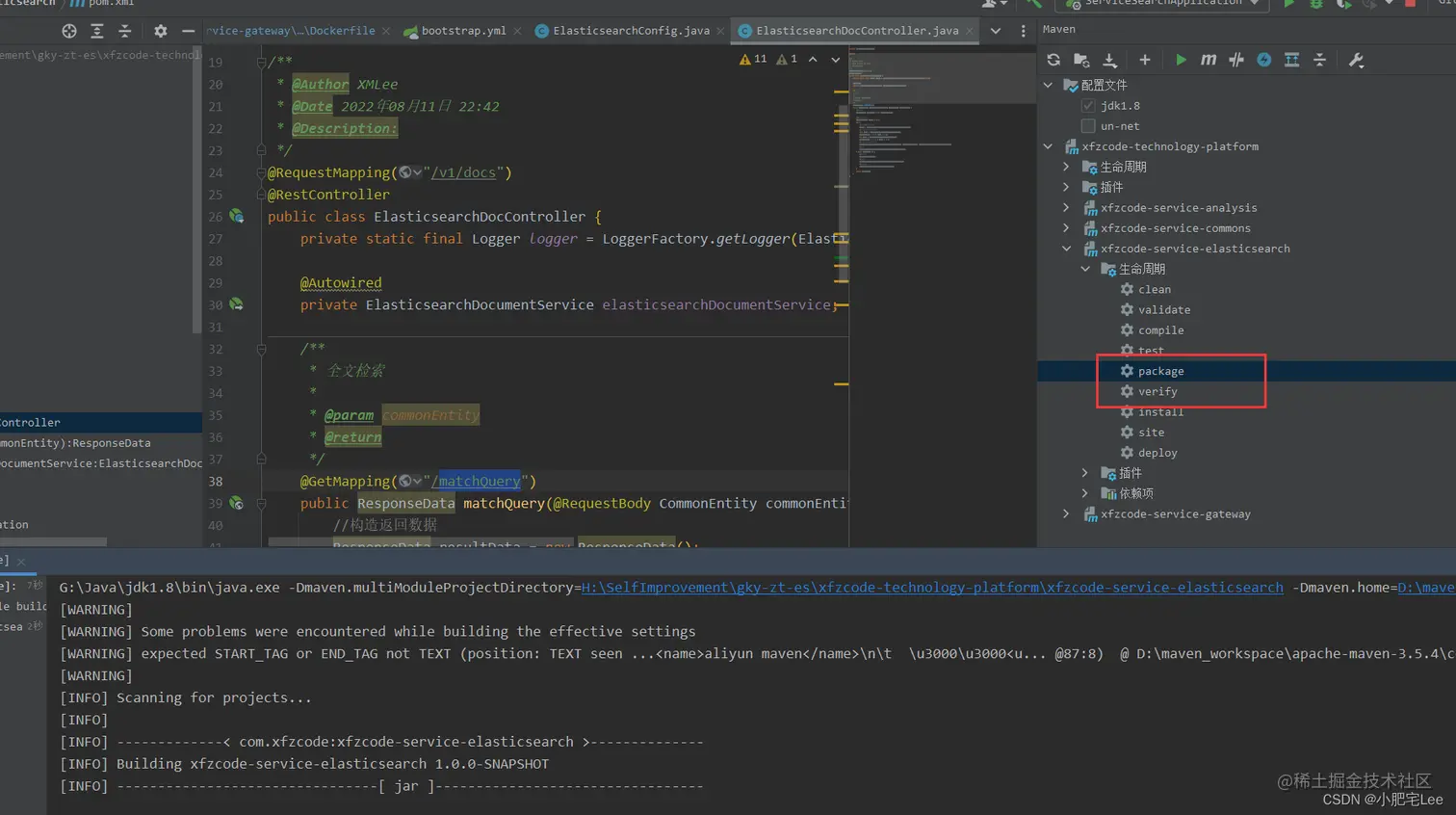Close the run tab in bottom panel
This screenshot has height=815, width=1456.
(x=21, y=562)
